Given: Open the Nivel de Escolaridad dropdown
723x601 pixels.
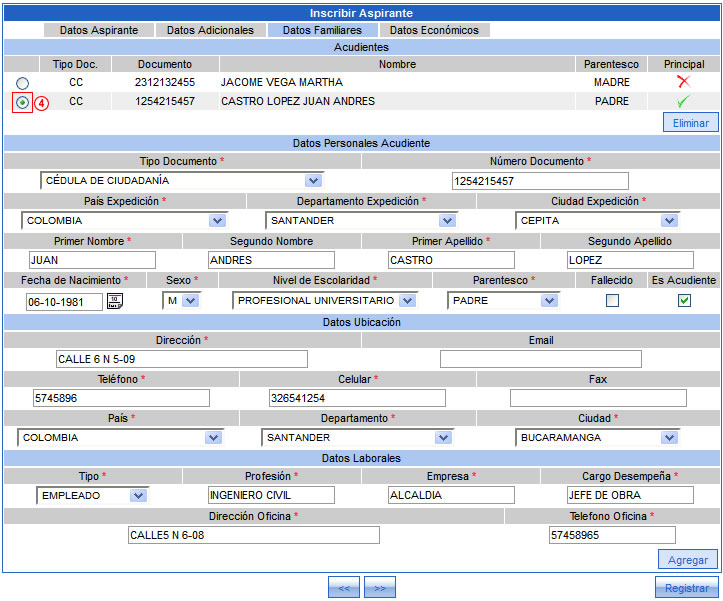Looking at the screenshot, I should 325,301.
